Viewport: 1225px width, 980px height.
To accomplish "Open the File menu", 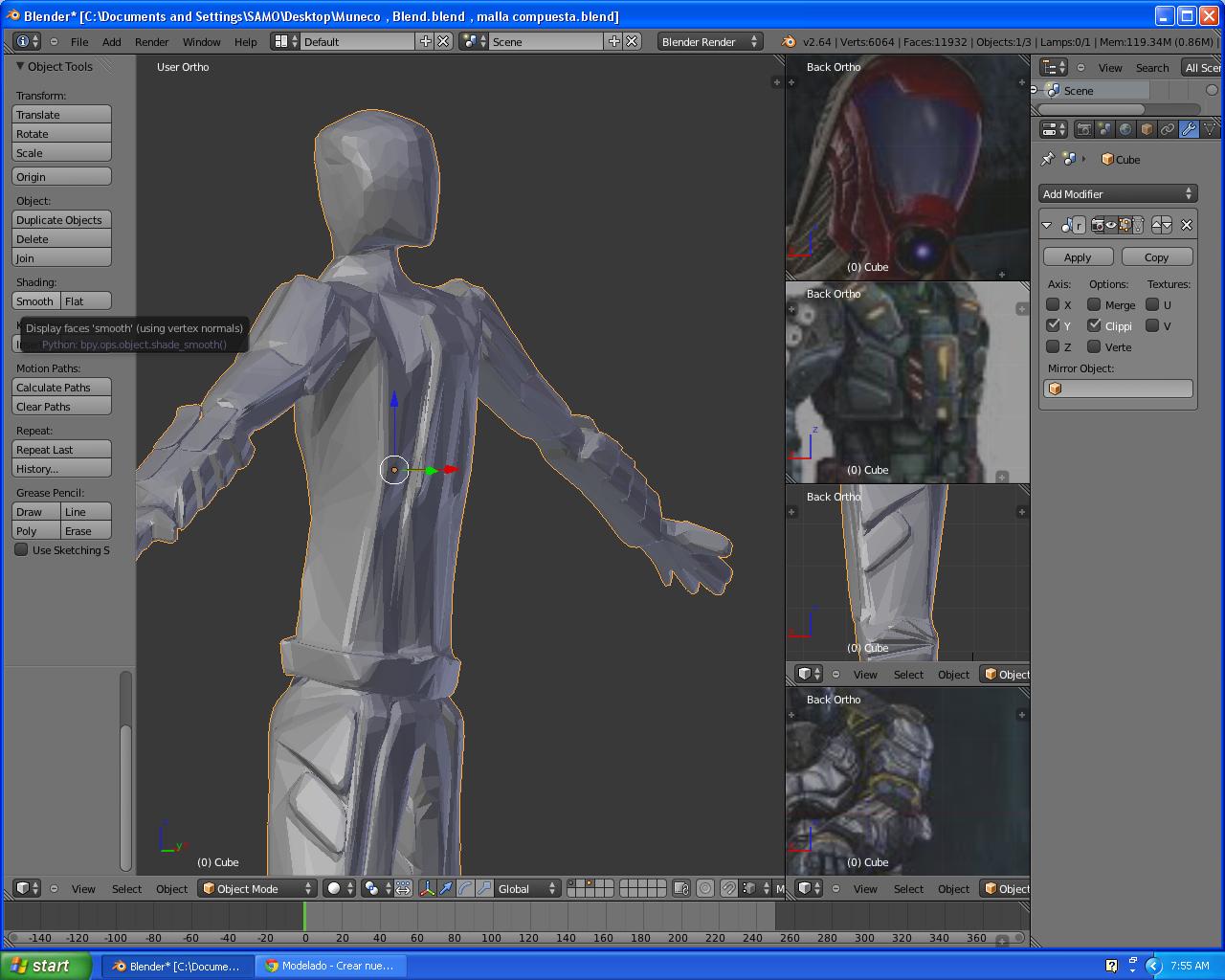I will point(79,41).
